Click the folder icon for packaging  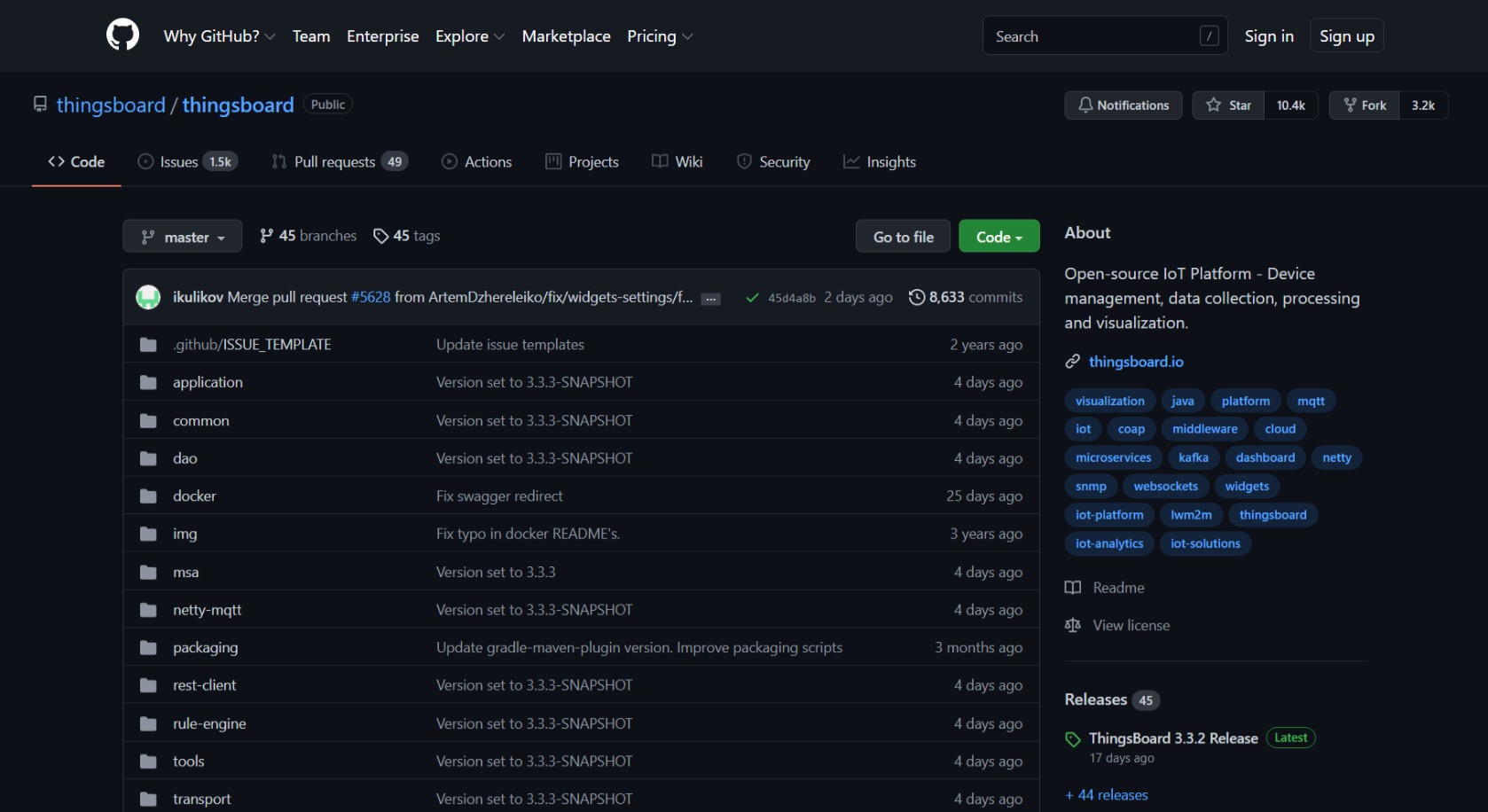pos(148,648)
